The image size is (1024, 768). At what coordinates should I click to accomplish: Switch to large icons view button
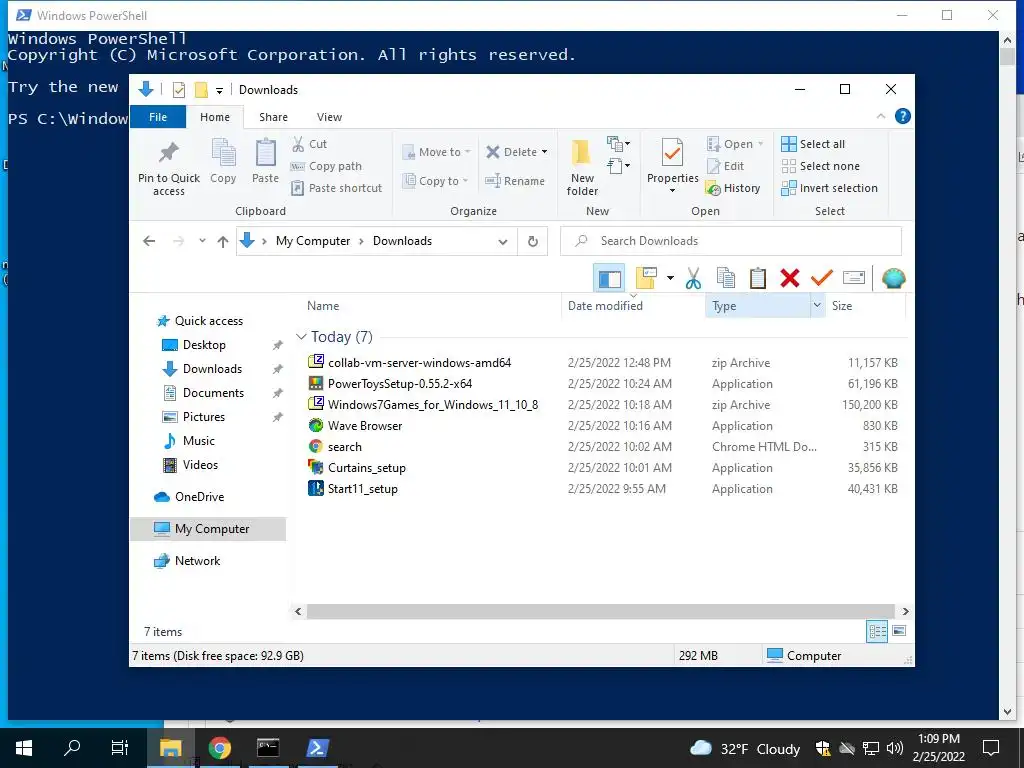(899, 631)
